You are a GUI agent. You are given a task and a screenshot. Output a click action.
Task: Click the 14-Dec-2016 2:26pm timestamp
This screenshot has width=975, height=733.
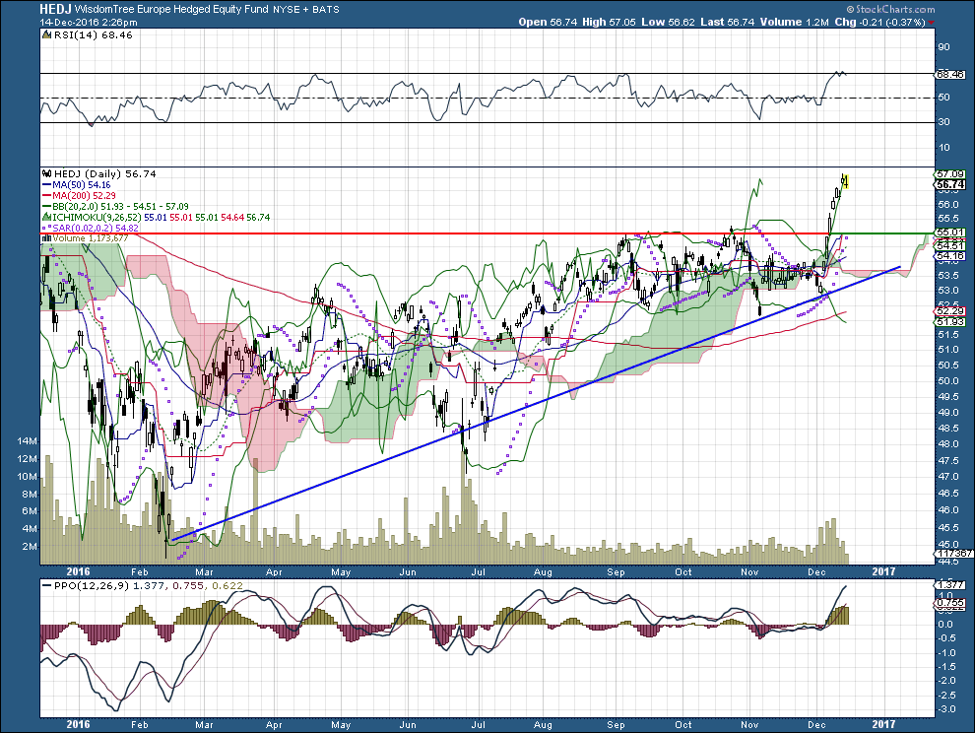click(x=88, y=22)
